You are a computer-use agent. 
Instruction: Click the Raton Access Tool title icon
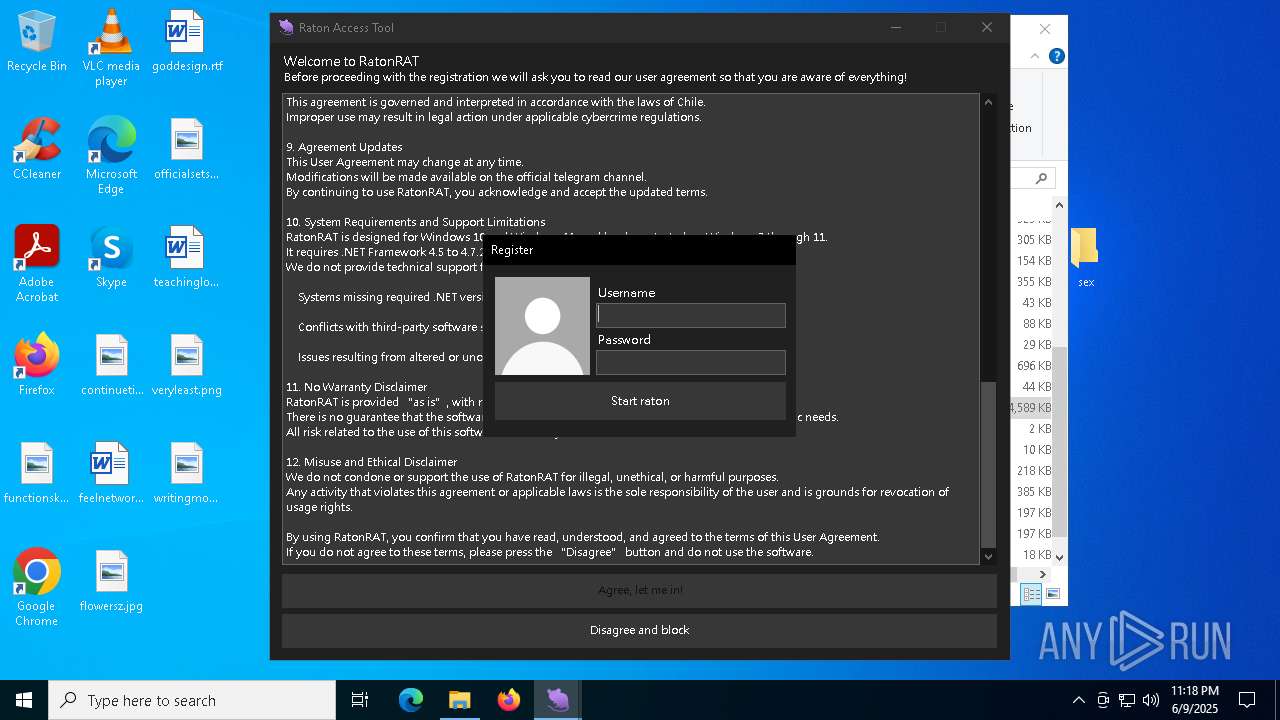(287, 28)
